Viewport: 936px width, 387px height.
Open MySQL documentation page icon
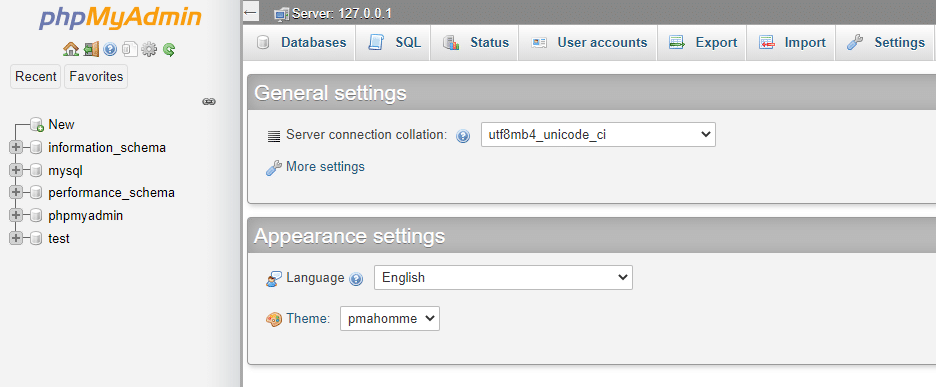(129, 50)
